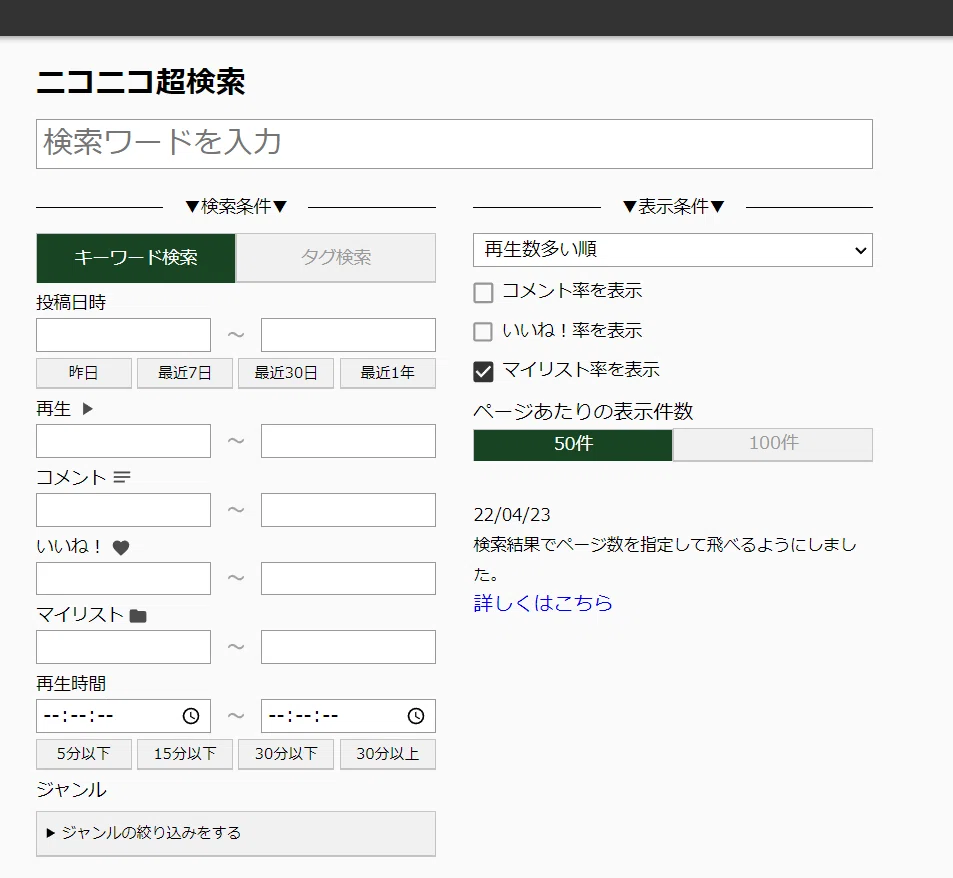Select 100件 per page option
Screen dimensions: 953x878
coord(772,444)
